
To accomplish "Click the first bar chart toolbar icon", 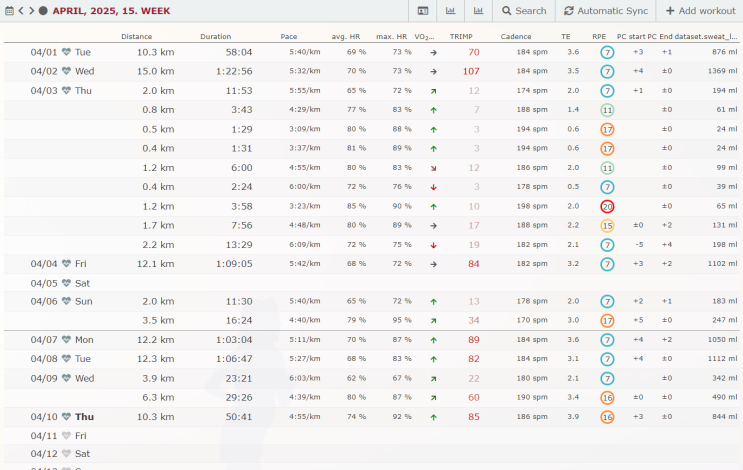I will click(x=451, y=11).
